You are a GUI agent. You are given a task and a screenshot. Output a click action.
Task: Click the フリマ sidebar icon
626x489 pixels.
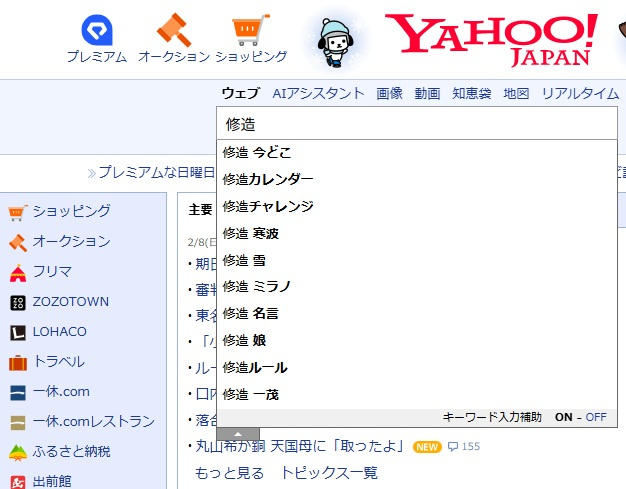(17, 272)
